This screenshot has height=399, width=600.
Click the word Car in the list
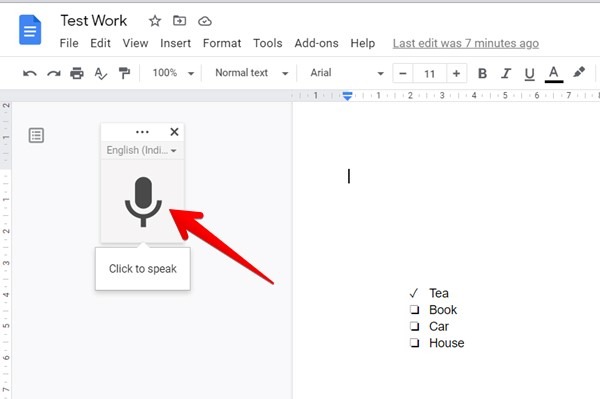439,326
